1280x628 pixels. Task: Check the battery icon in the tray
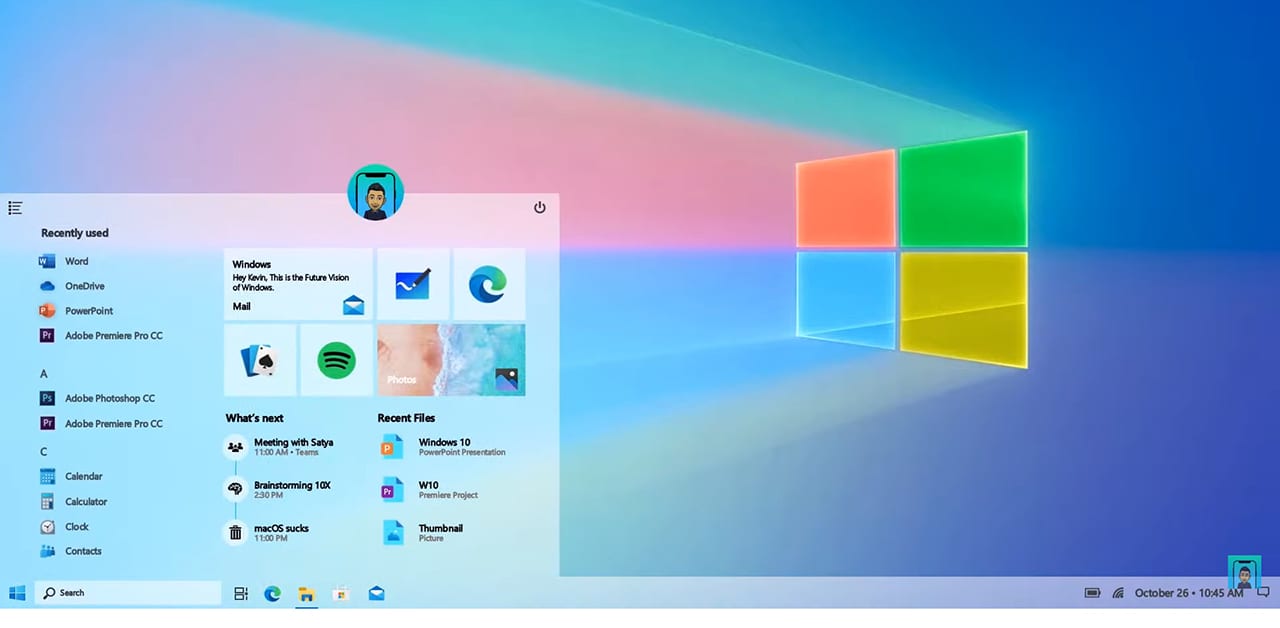coord(1093,593)
